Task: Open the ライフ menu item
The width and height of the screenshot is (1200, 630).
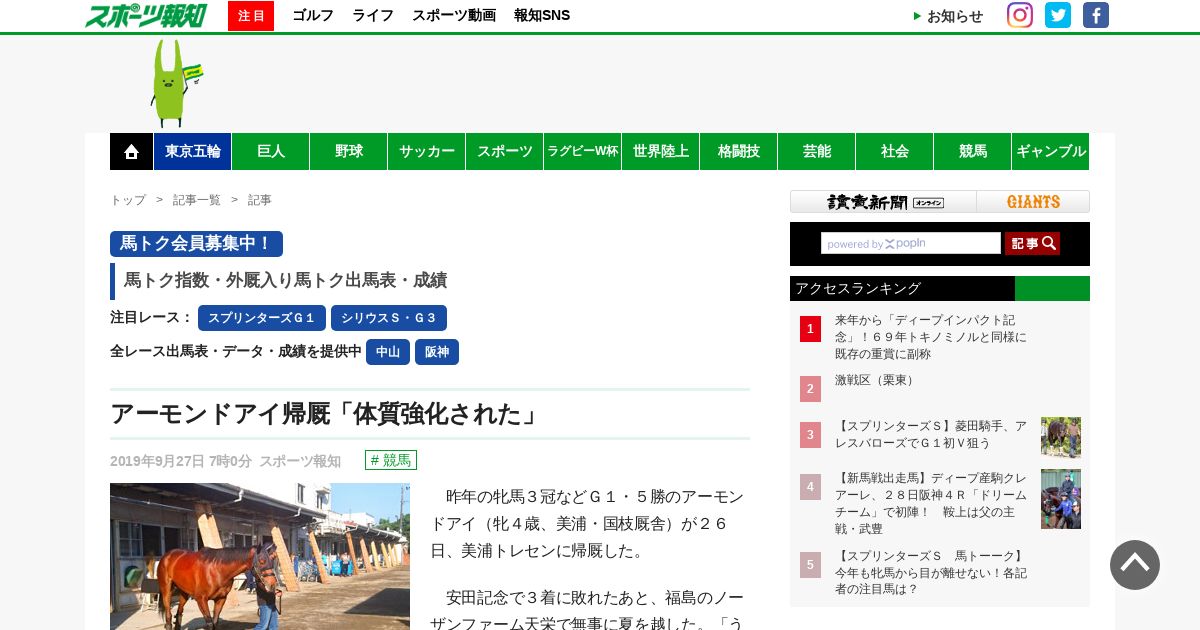Action: [373, 16]
